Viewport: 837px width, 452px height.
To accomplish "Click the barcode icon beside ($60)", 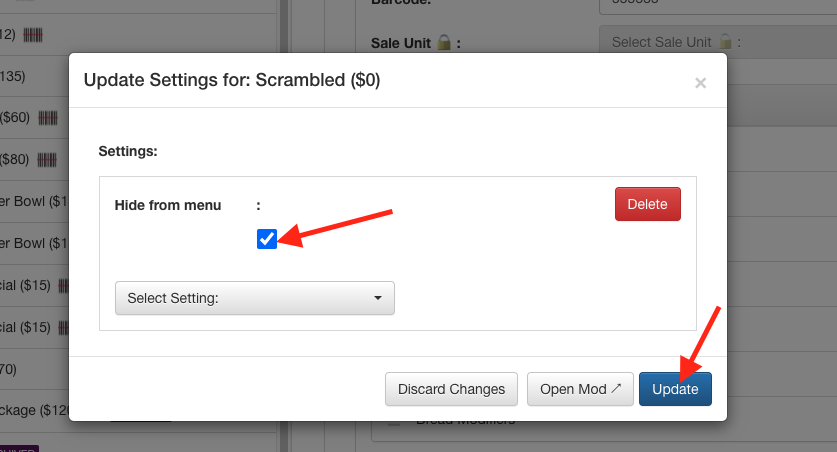I will (x=48, y=118).
